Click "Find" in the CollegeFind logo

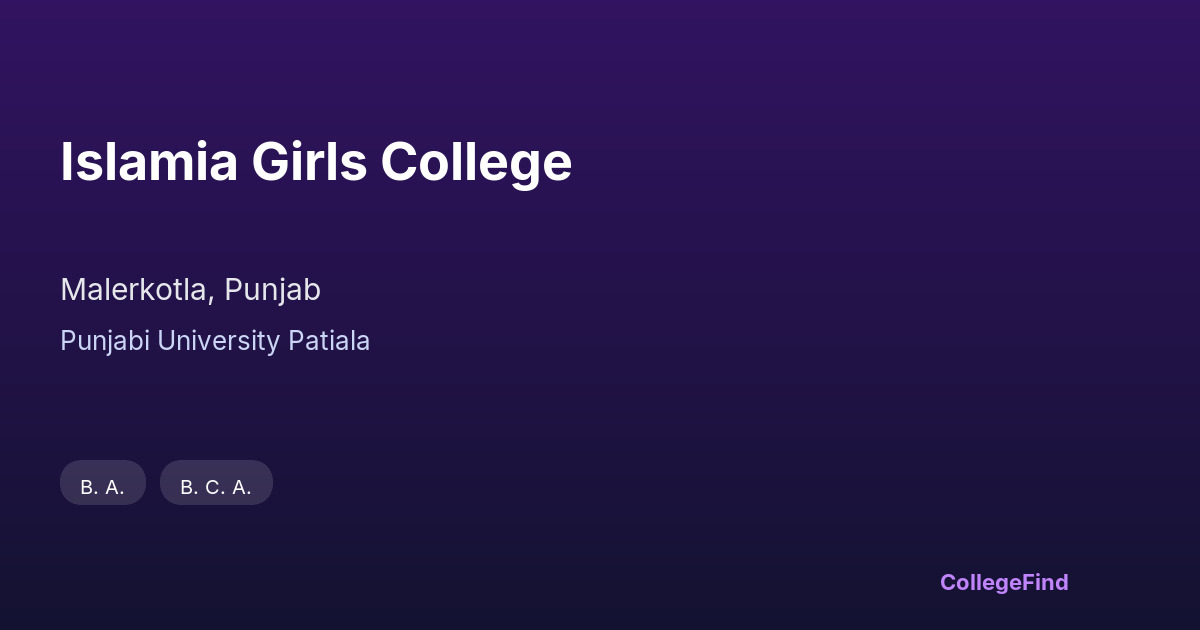1046,582
